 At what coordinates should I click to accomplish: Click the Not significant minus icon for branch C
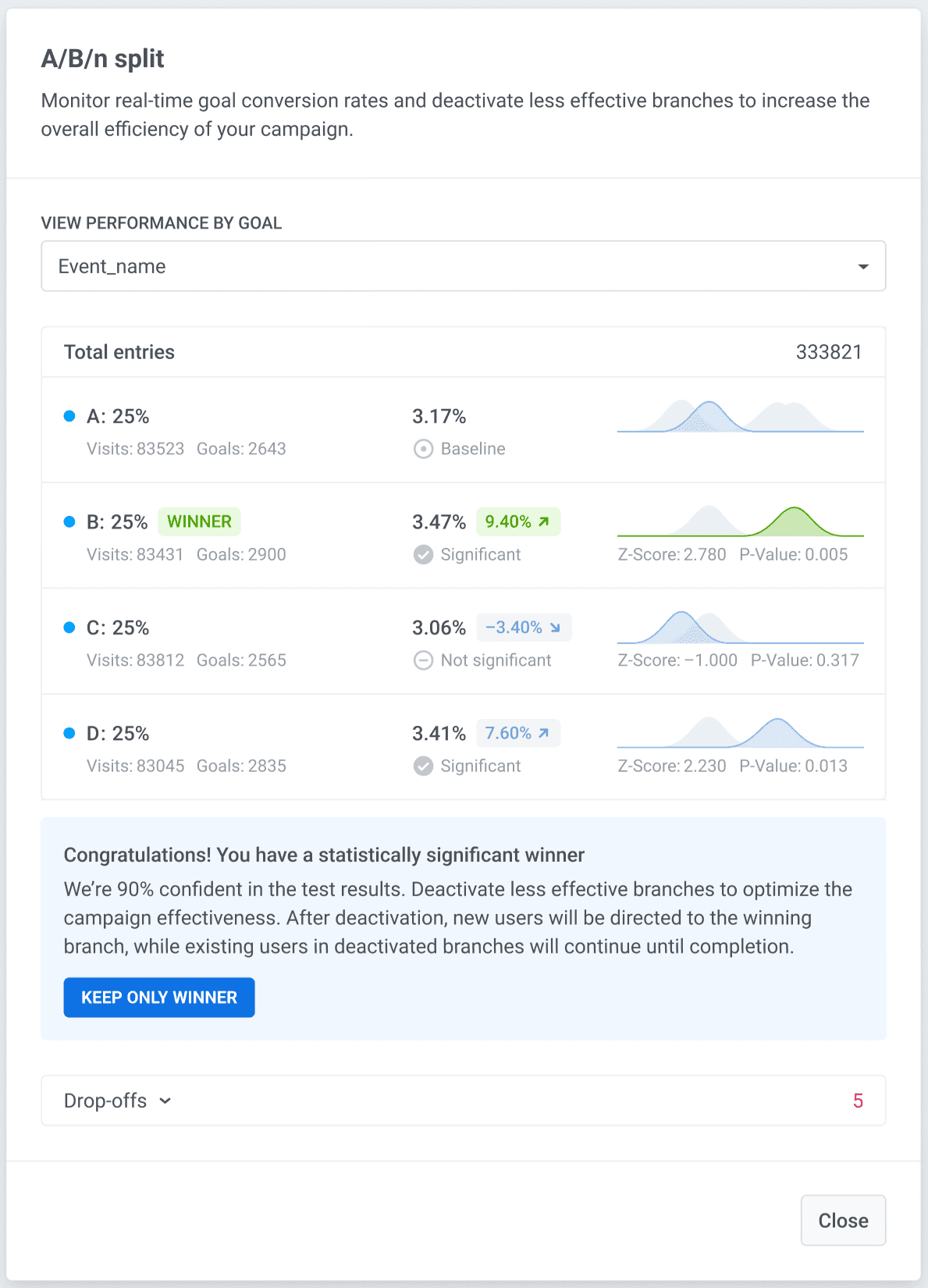click(423, 660)
